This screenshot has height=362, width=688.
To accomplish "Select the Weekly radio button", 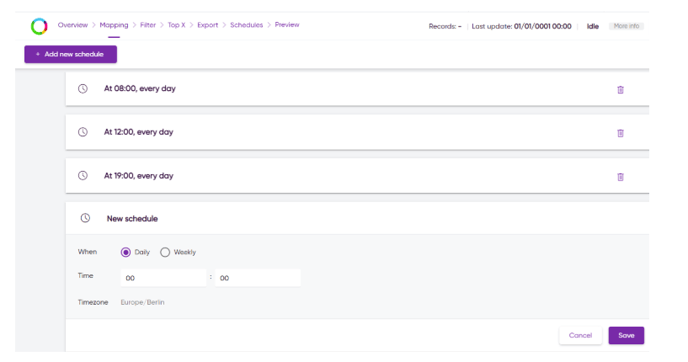I will (165, 252).
